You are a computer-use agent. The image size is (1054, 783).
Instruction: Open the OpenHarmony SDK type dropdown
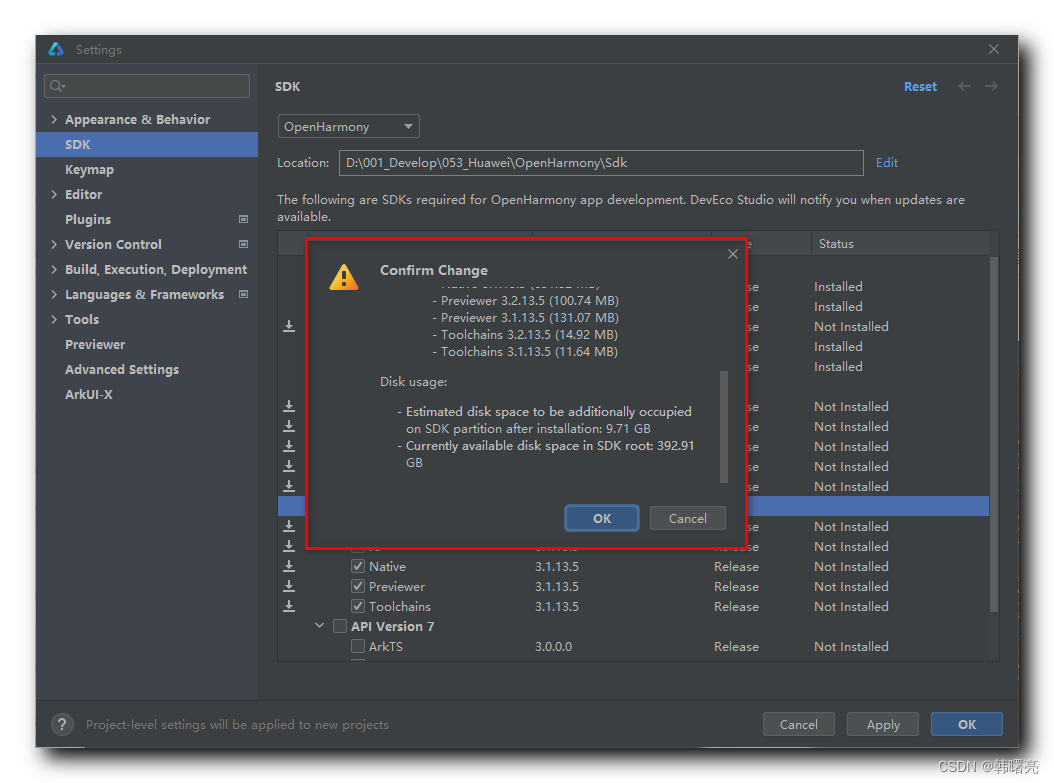click(x=348, y=127)
